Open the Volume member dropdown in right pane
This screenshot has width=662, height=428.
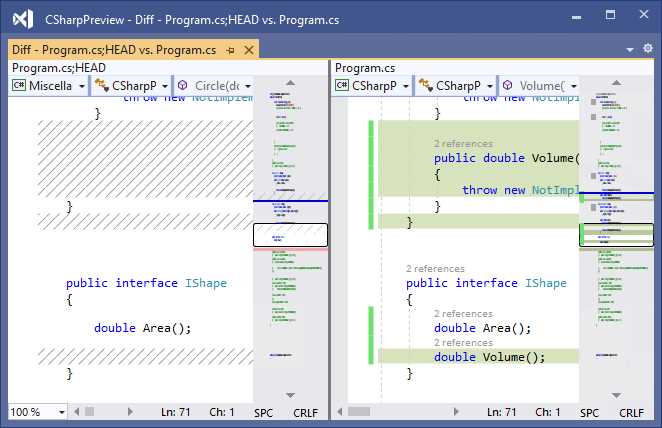click(x=539, y=86)
